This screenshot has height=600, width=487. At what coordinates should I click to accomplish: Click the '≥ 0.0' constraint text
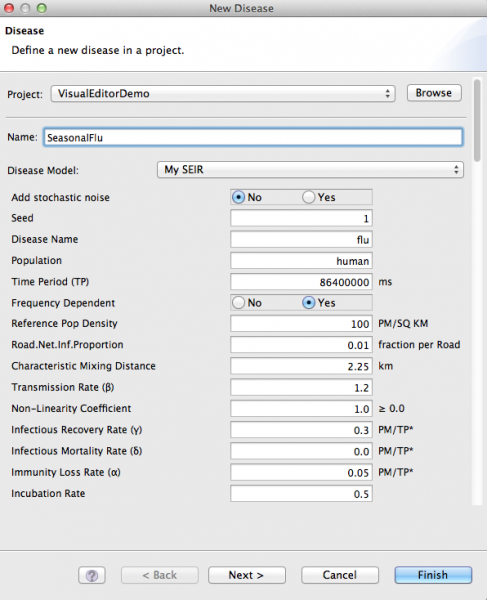tap(391, 409)
